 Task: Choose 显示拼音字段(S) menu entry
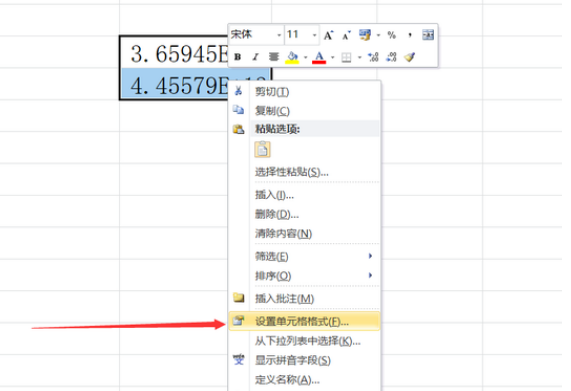[x=304, y=360]
